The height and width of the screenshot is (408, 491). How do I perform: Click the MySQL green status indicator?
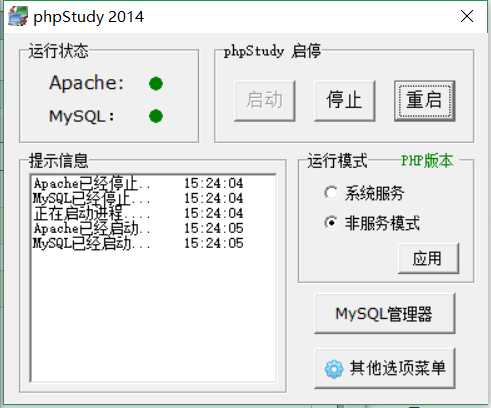click(x=156, y=116)
